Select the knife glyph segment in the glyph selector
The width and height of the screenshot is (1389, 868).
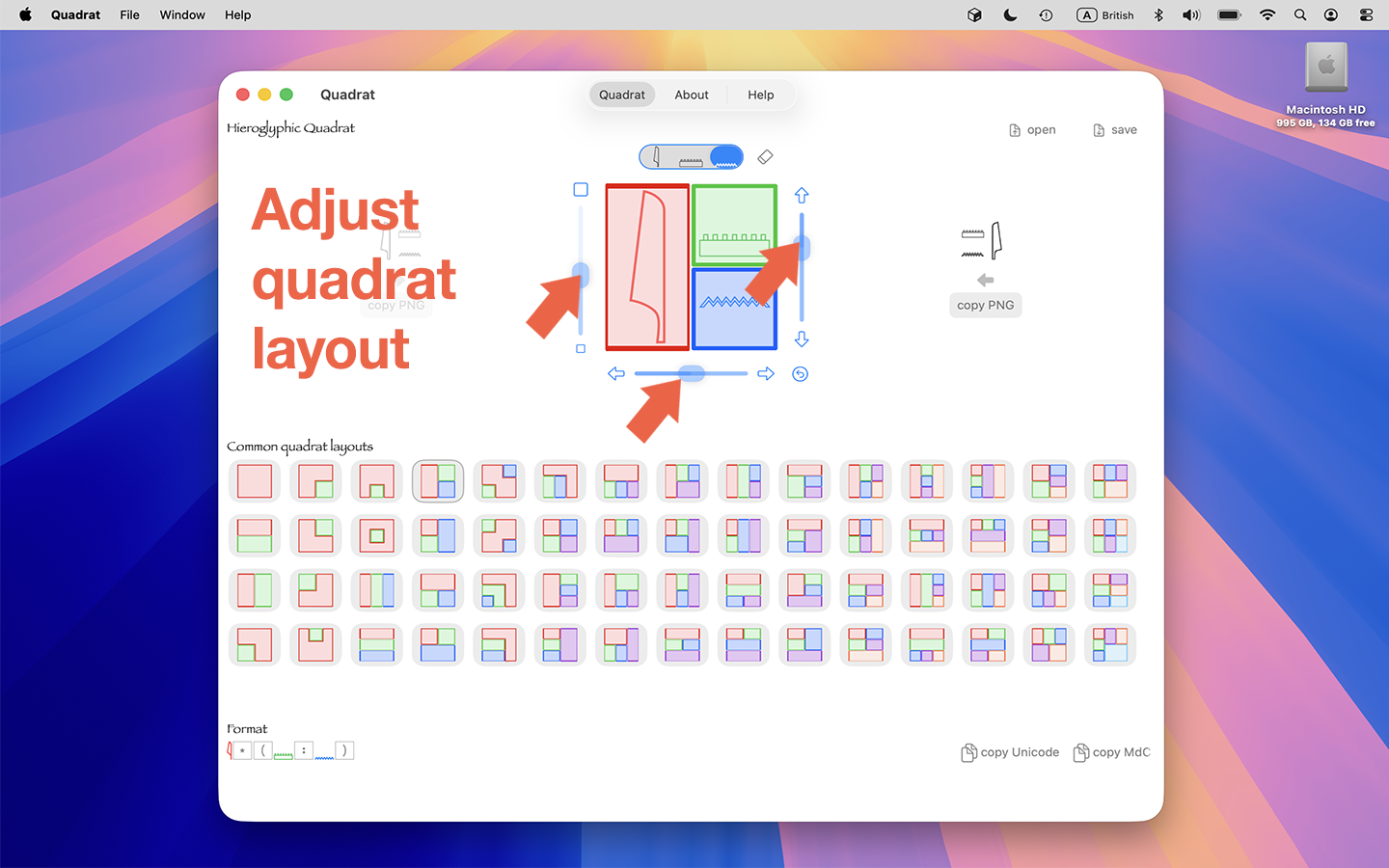point(657,156)
